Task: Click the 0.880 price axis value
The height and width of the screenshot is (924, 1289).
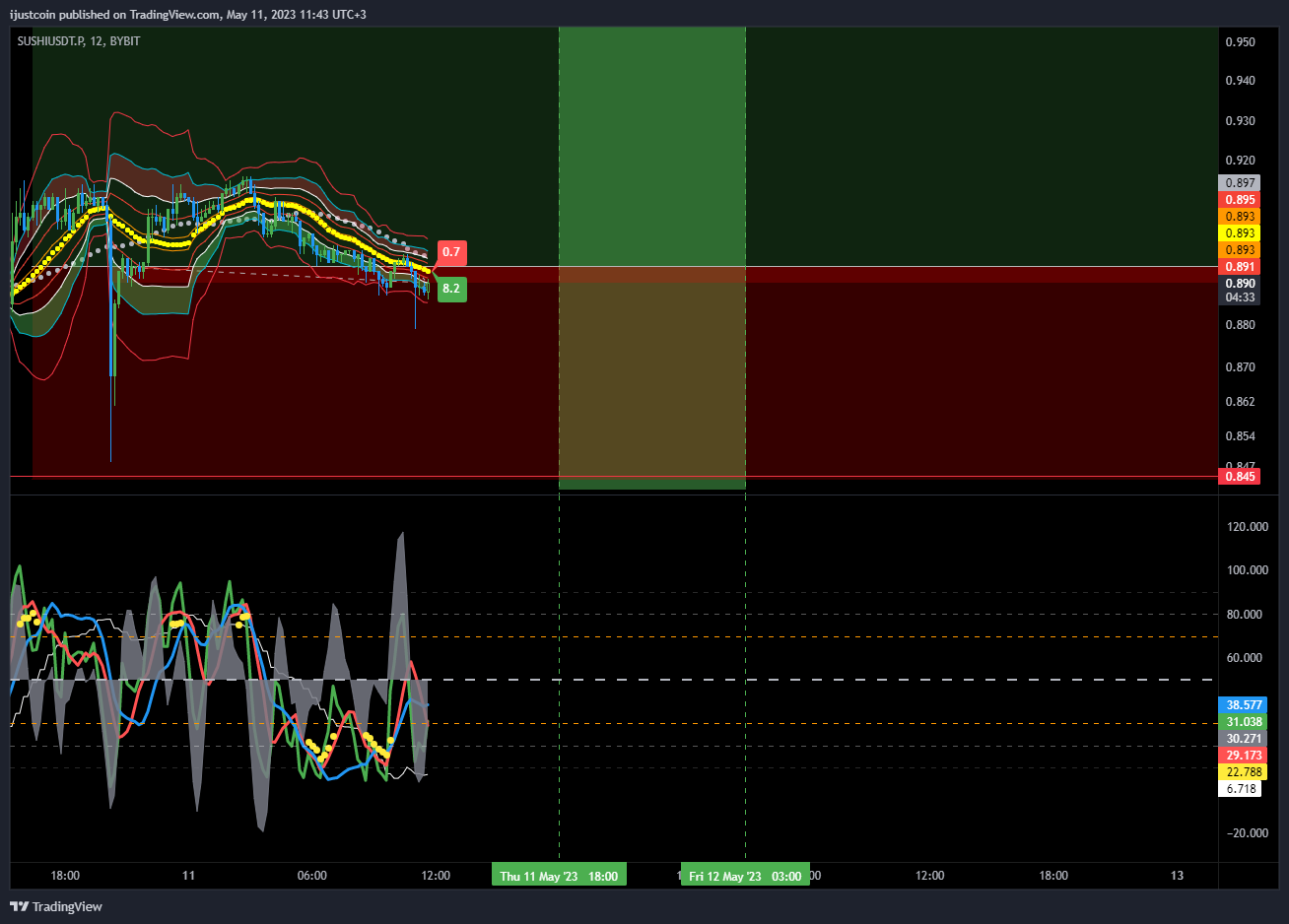Action: click(1240, 325)
